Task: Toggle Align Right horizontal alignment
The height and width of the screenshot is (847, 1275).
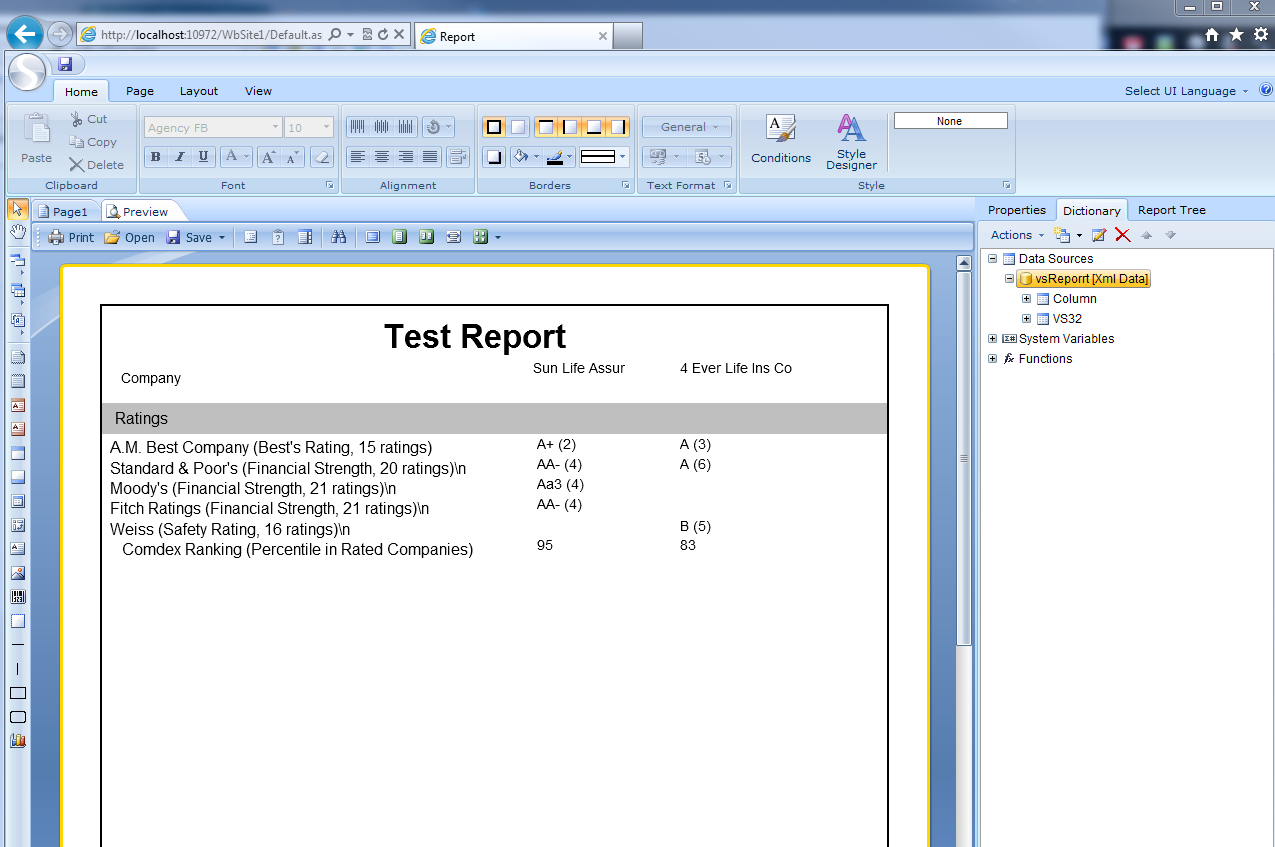Action: (x=405, y=156)
